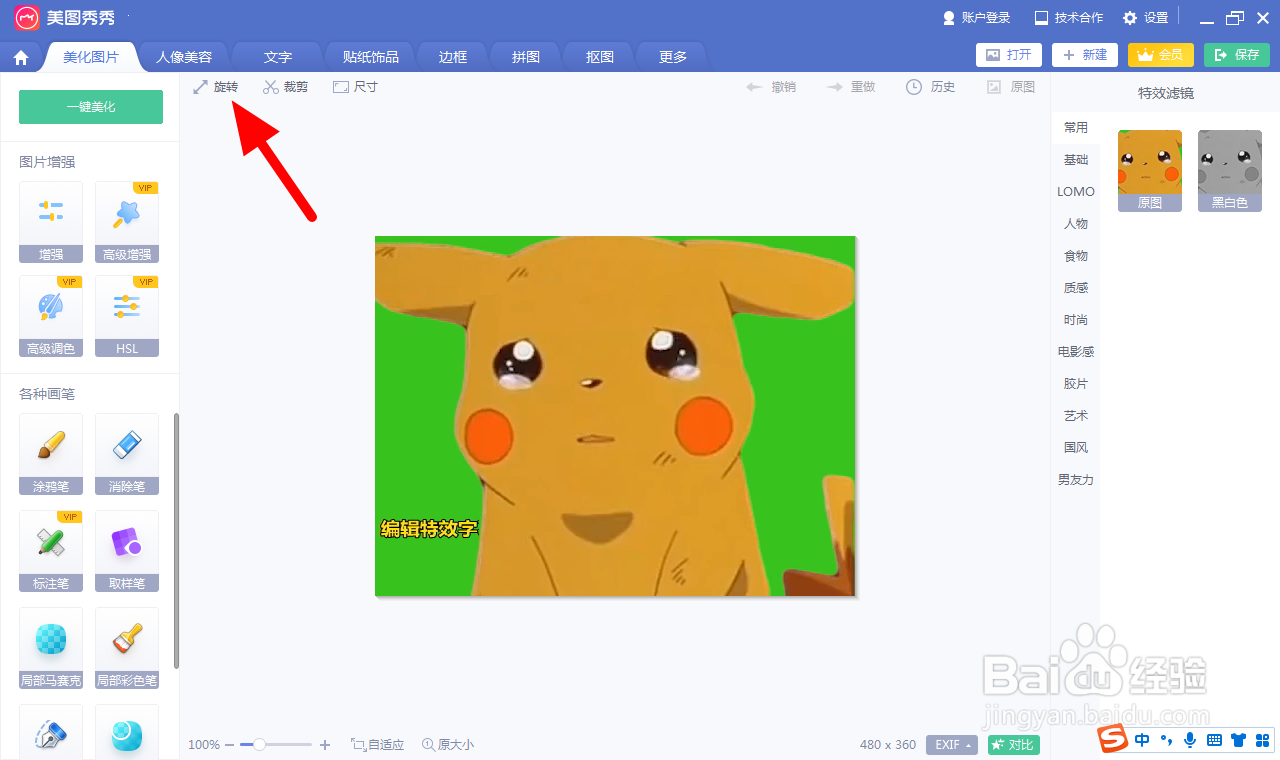Click the input method microphone icon
This screenshot has height=760, width=1280.
click(x=1190, y=740)
